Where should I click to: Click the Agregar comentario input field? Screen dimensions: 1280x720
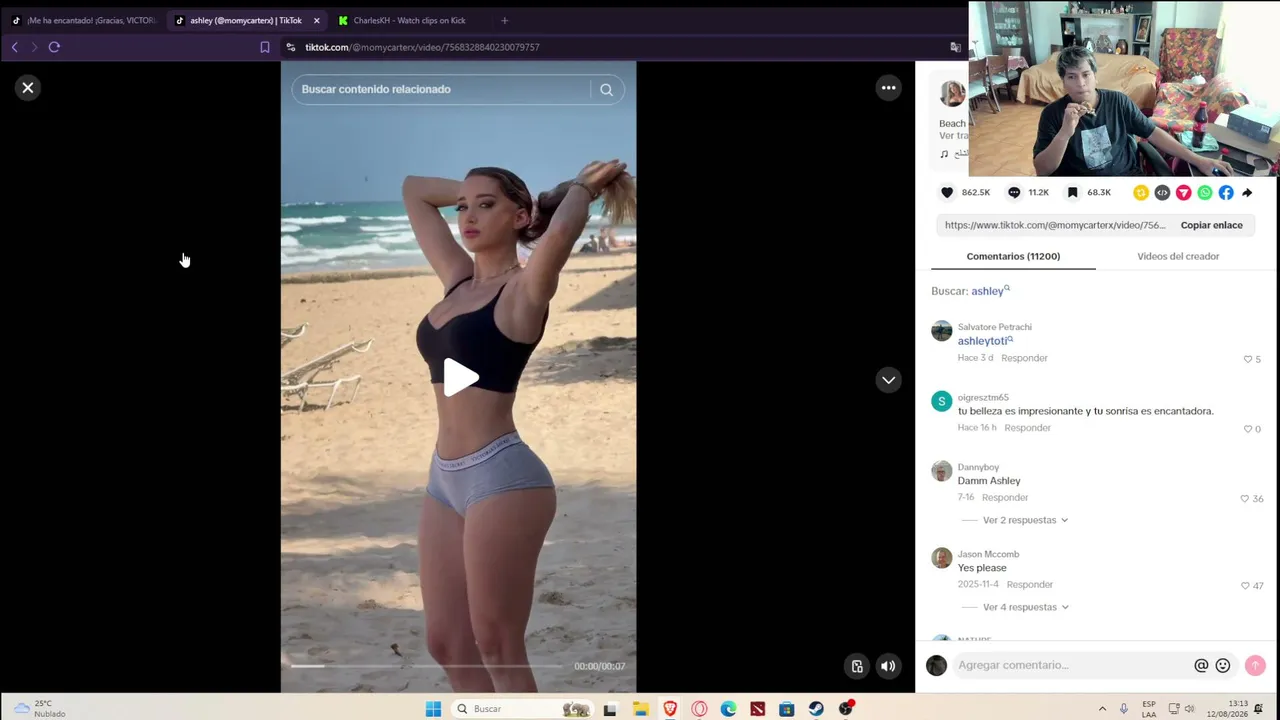coord(1070,665)
